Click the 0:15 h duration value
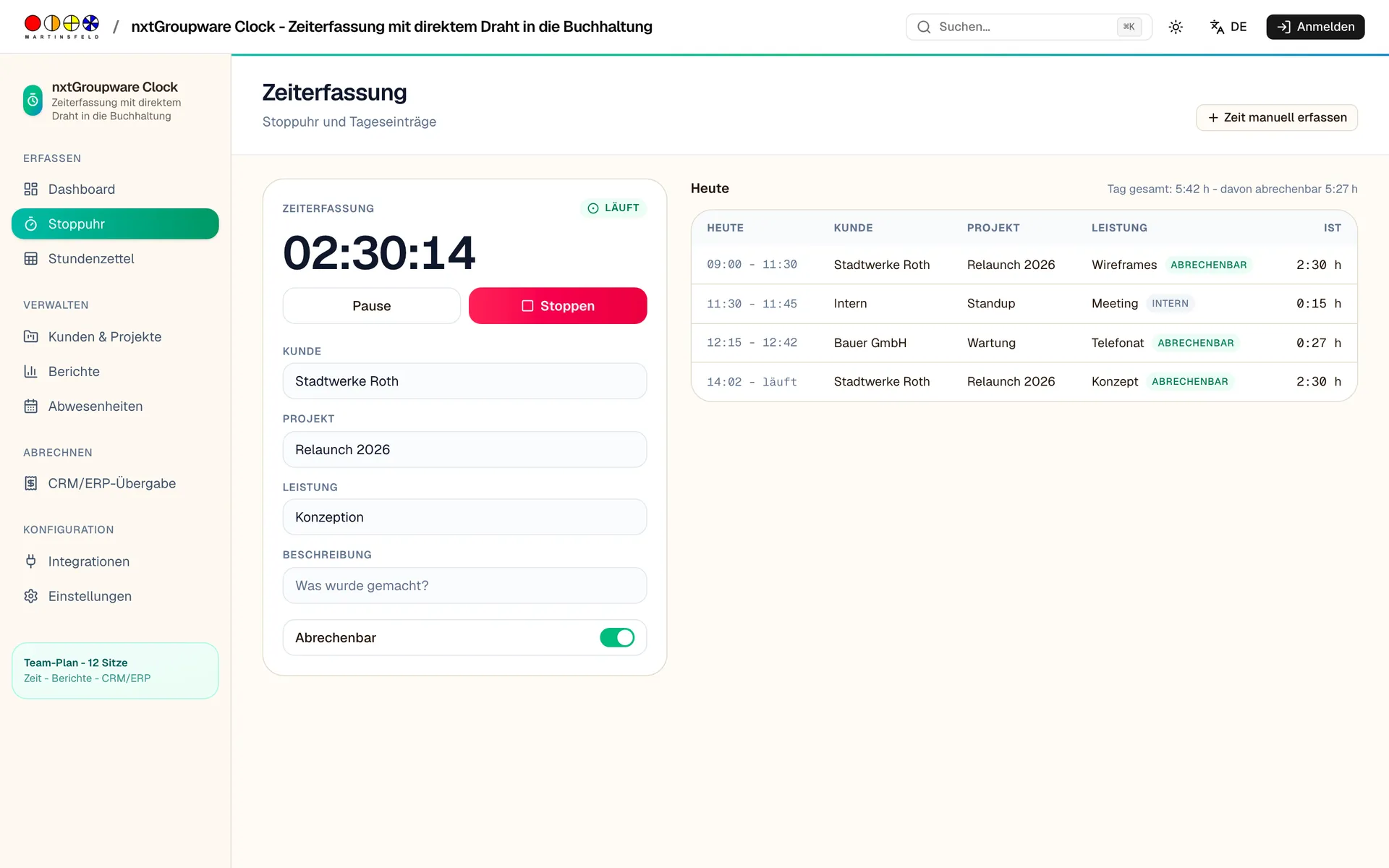This screenshot has height=868, width=1389. [1318, 304]
